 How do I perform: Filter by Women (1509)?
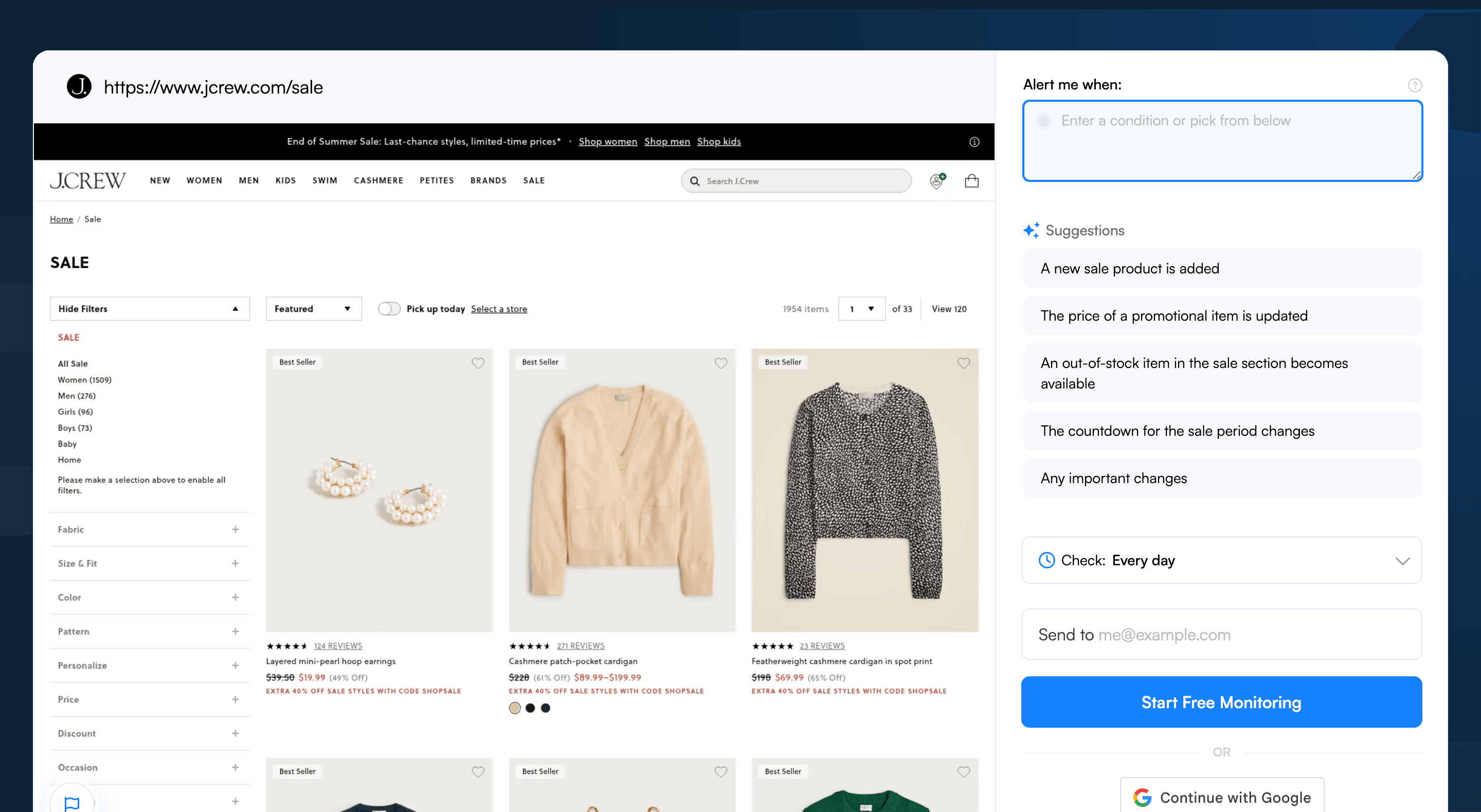tap(84, 380)
